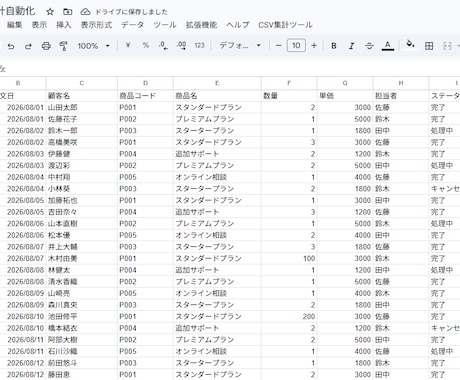
Task: Open the text color picker
Action: point(387,46)
